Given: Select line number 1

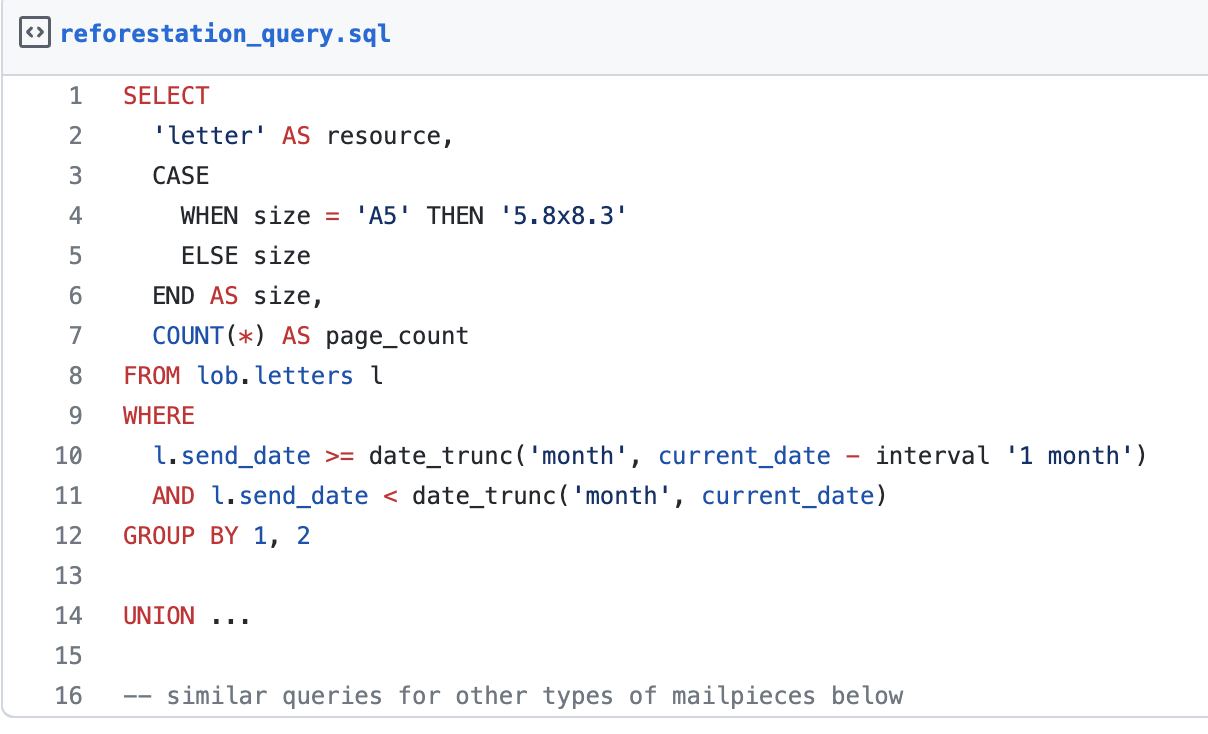Looking at the screenshot, I should pyautogui.click(x=75, y=96).
